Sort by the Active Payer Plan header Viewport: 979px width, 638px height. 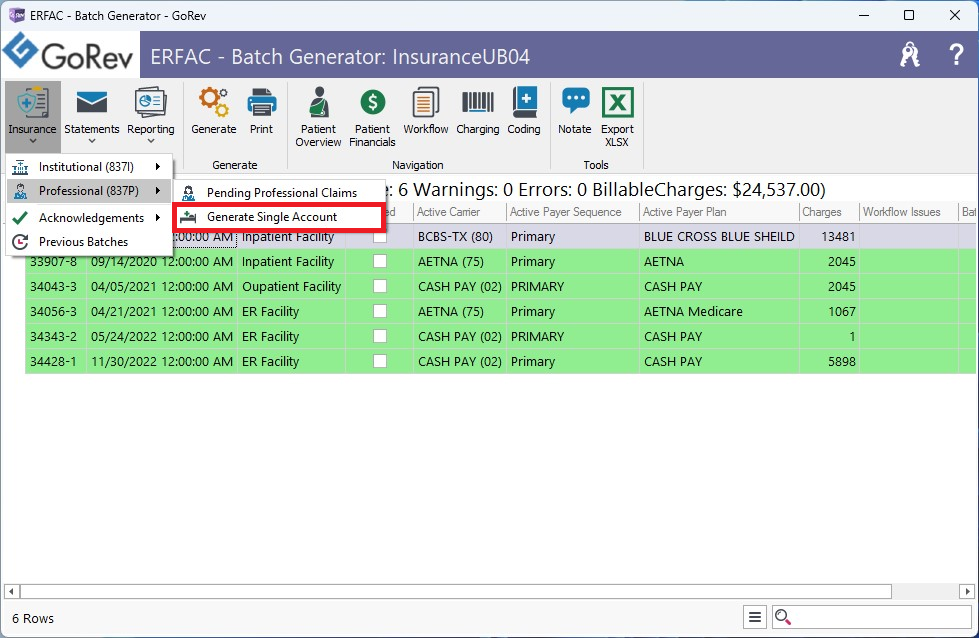[719, 212]
